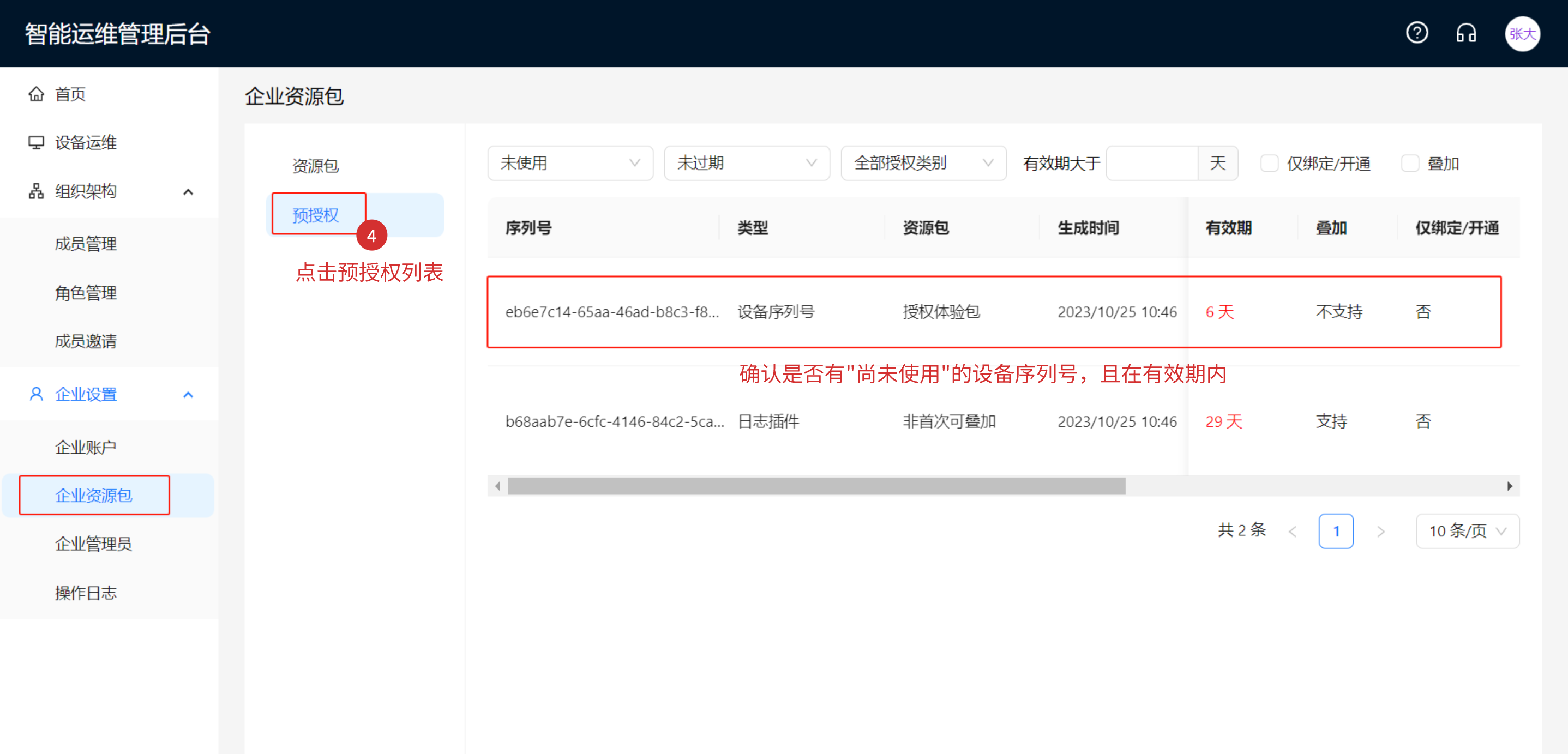Click serial number eb6e7c14-65aa-46ad-b8c3-f8...
Viewport: 1568px width, 754px height.
pyautogui.click(x=612, y=312)
